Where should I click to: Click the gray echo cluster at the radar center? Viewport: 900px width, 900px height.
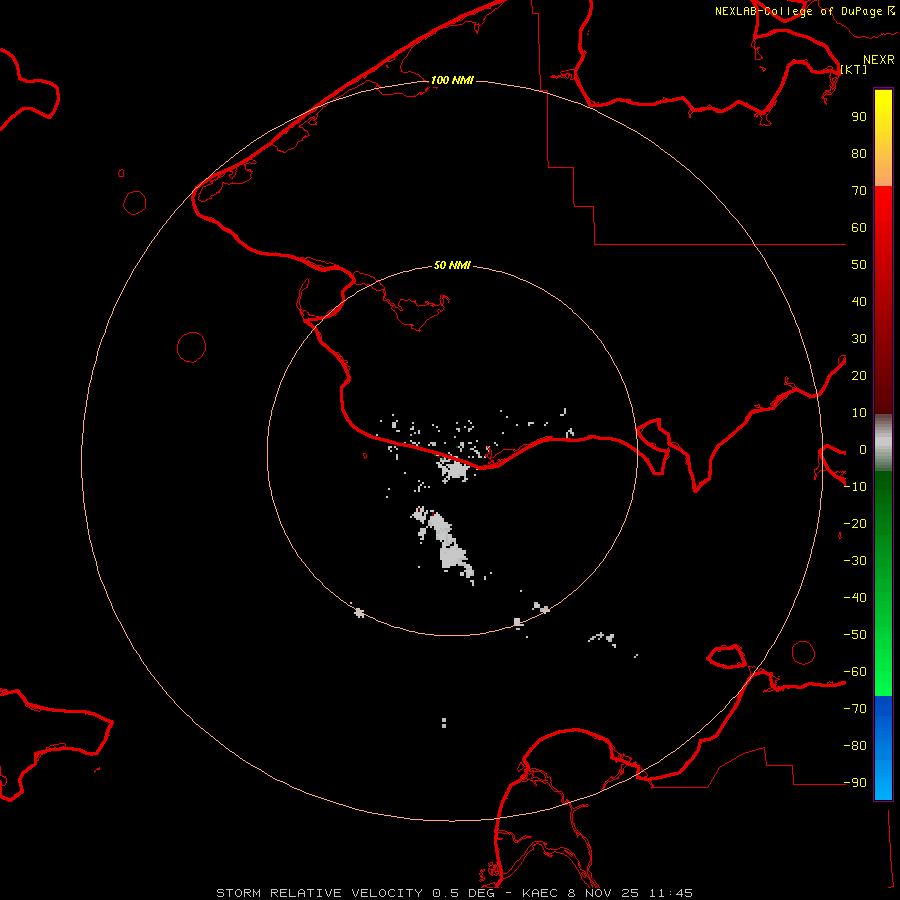pos(455,470)
